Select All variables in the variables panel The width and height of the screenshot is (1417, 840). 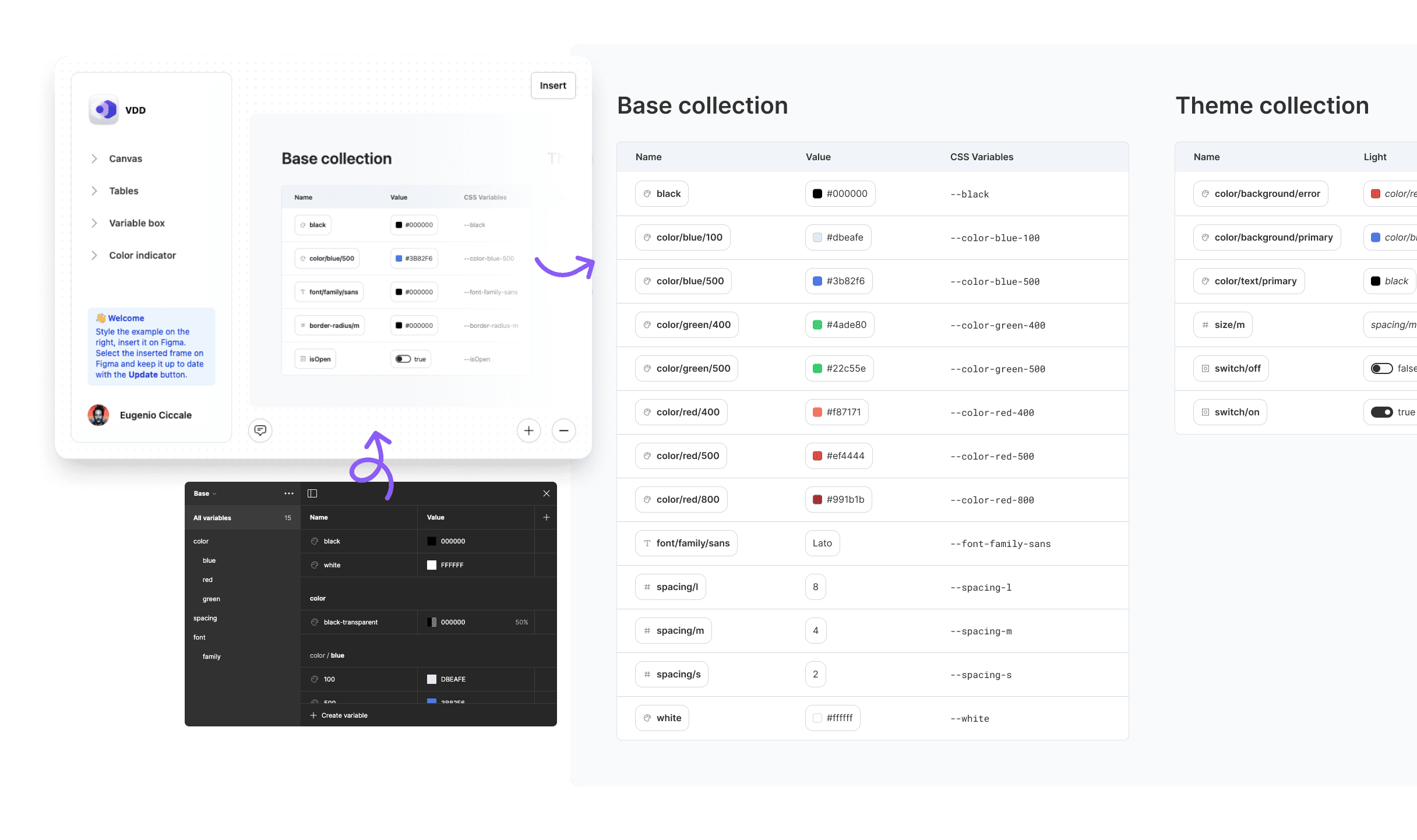[213, 517]
